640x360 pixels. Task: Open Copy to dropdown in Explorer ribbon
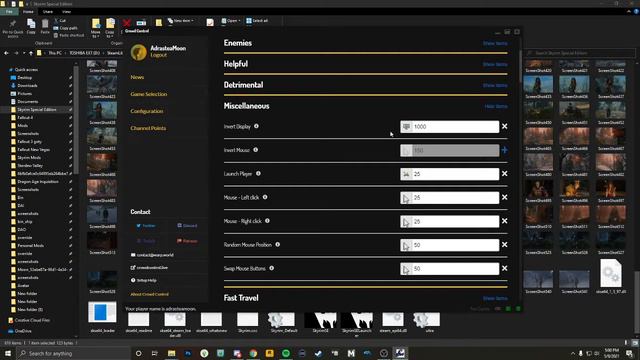tap(110, 28)
